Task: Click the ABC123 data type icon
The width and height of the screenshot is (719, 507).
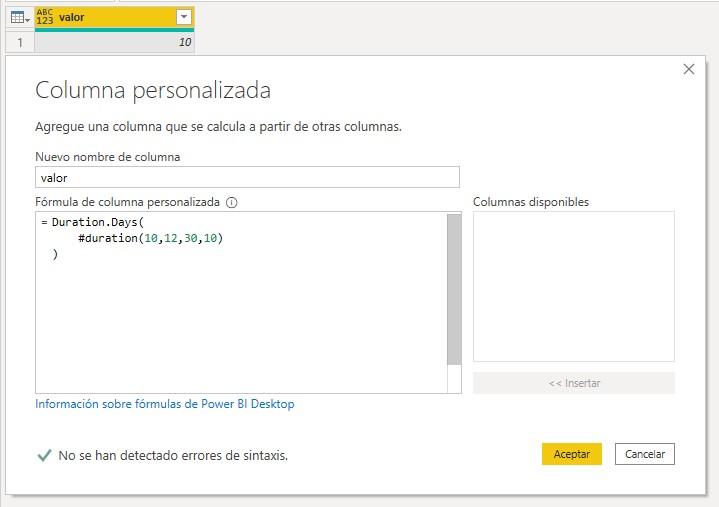Action: pyautogui.click(x=45, y=17)
